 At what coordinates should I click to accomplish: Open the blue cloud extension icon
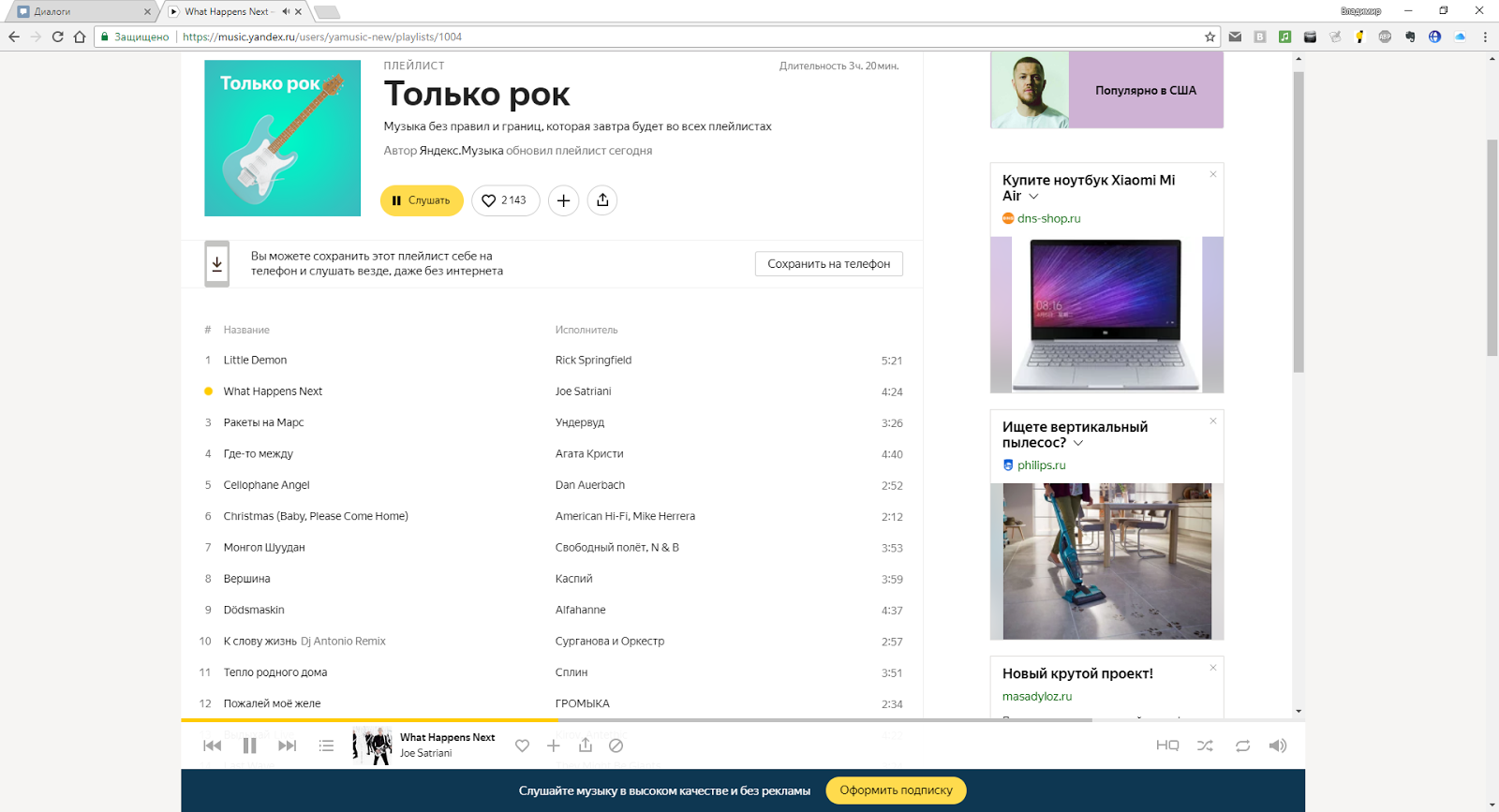click(x=1460, y=37)
